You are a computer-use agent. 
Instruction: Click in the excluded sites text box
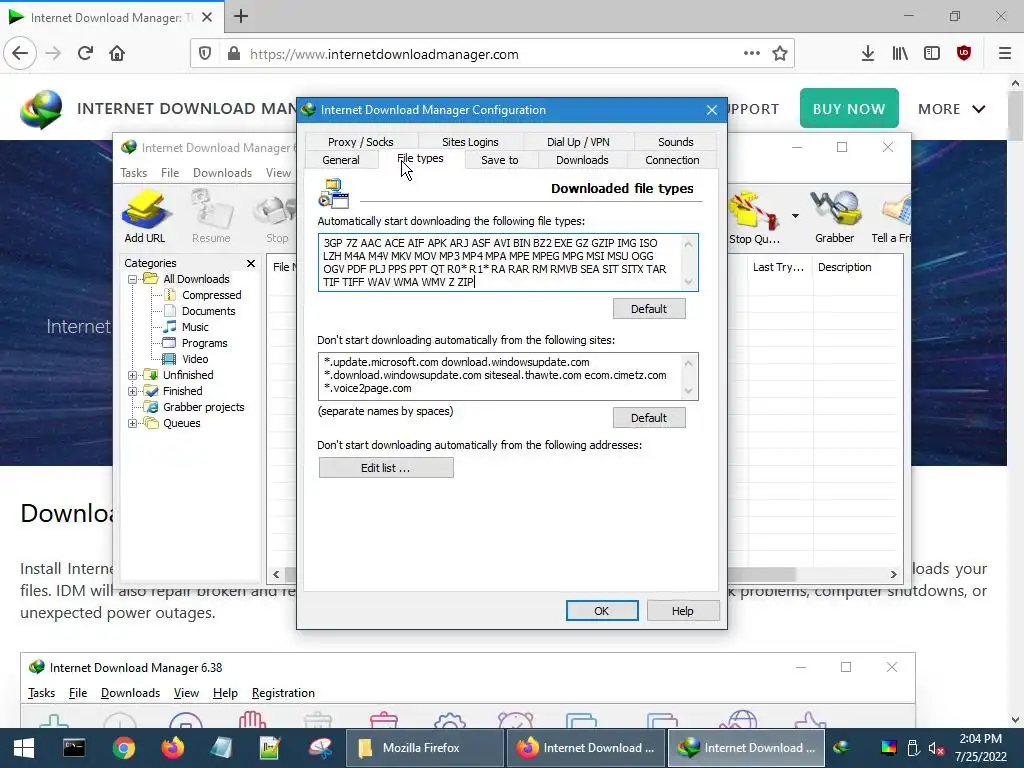tap(508, 376)
